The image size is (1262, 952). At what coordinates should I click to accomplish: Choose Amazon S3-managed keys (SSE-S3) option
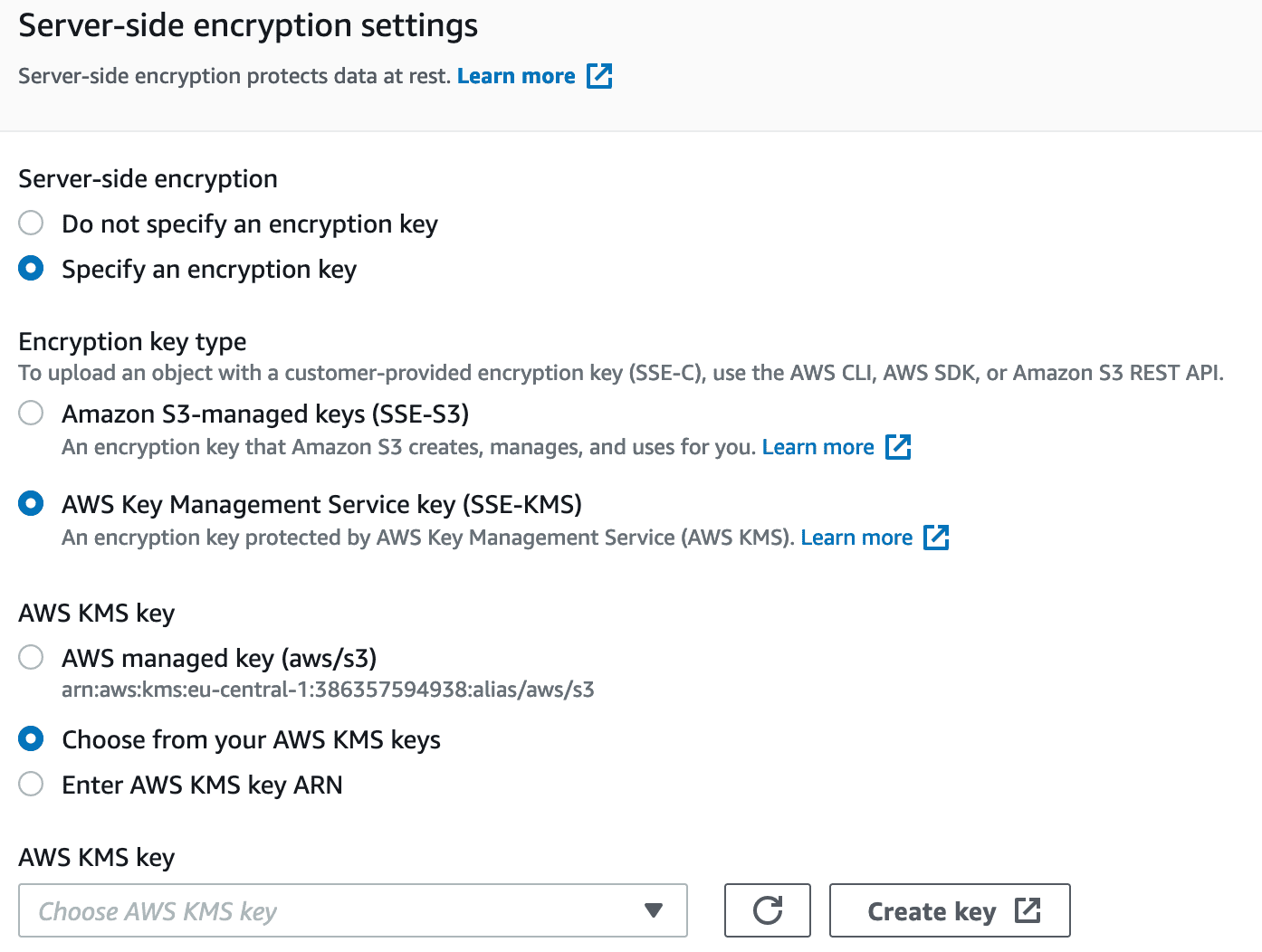(x=31, y=414)
